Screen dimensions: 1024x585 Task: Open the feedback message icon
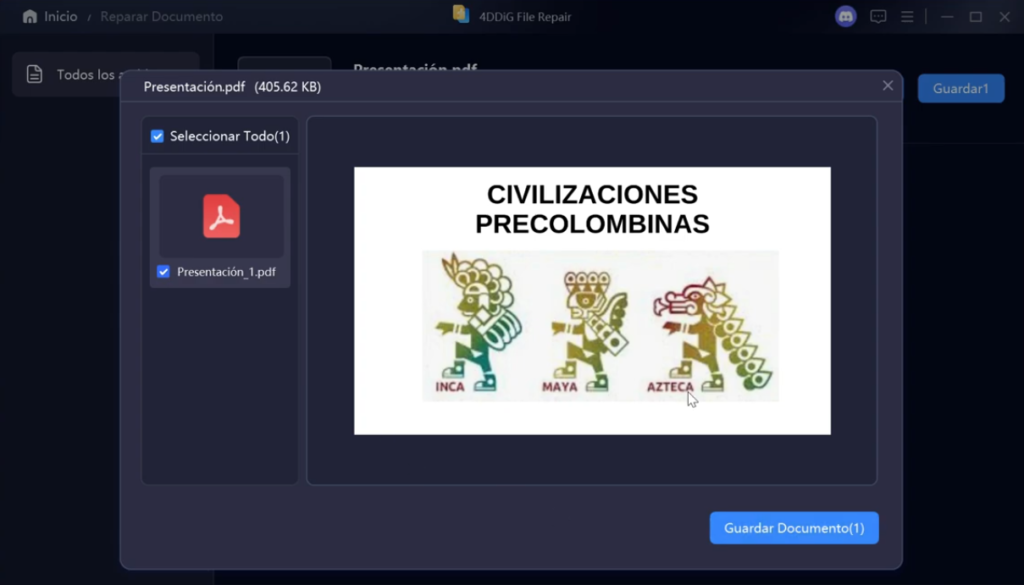(x=878, y=17)
